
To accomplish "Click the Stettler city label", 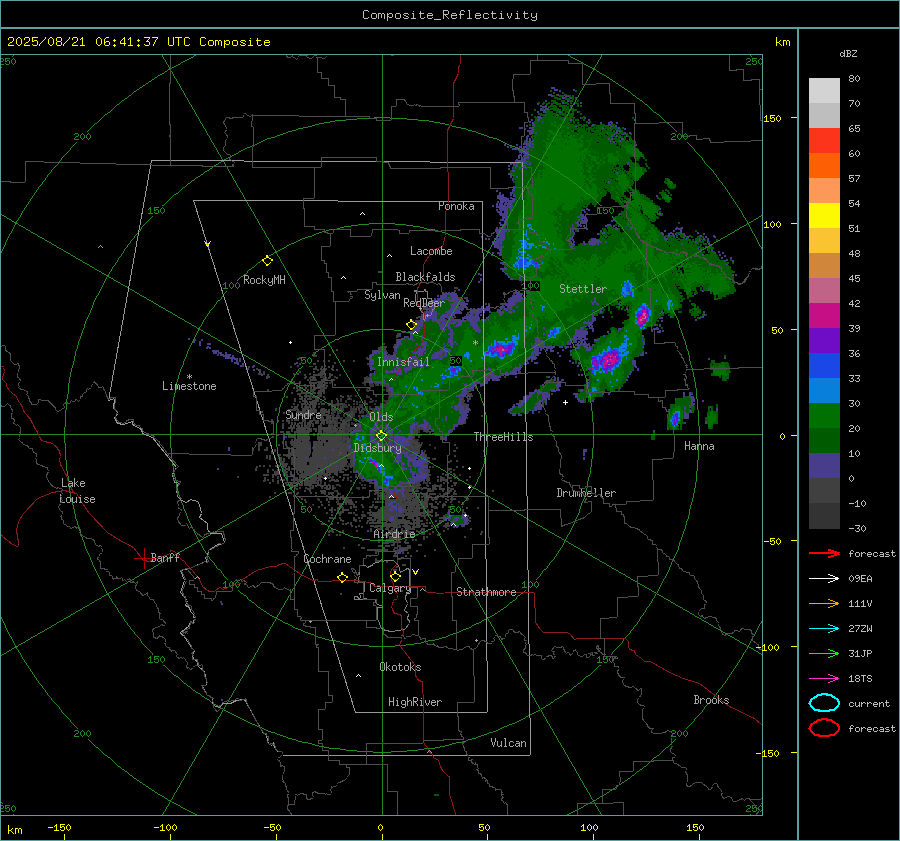I will pos(583,289).
